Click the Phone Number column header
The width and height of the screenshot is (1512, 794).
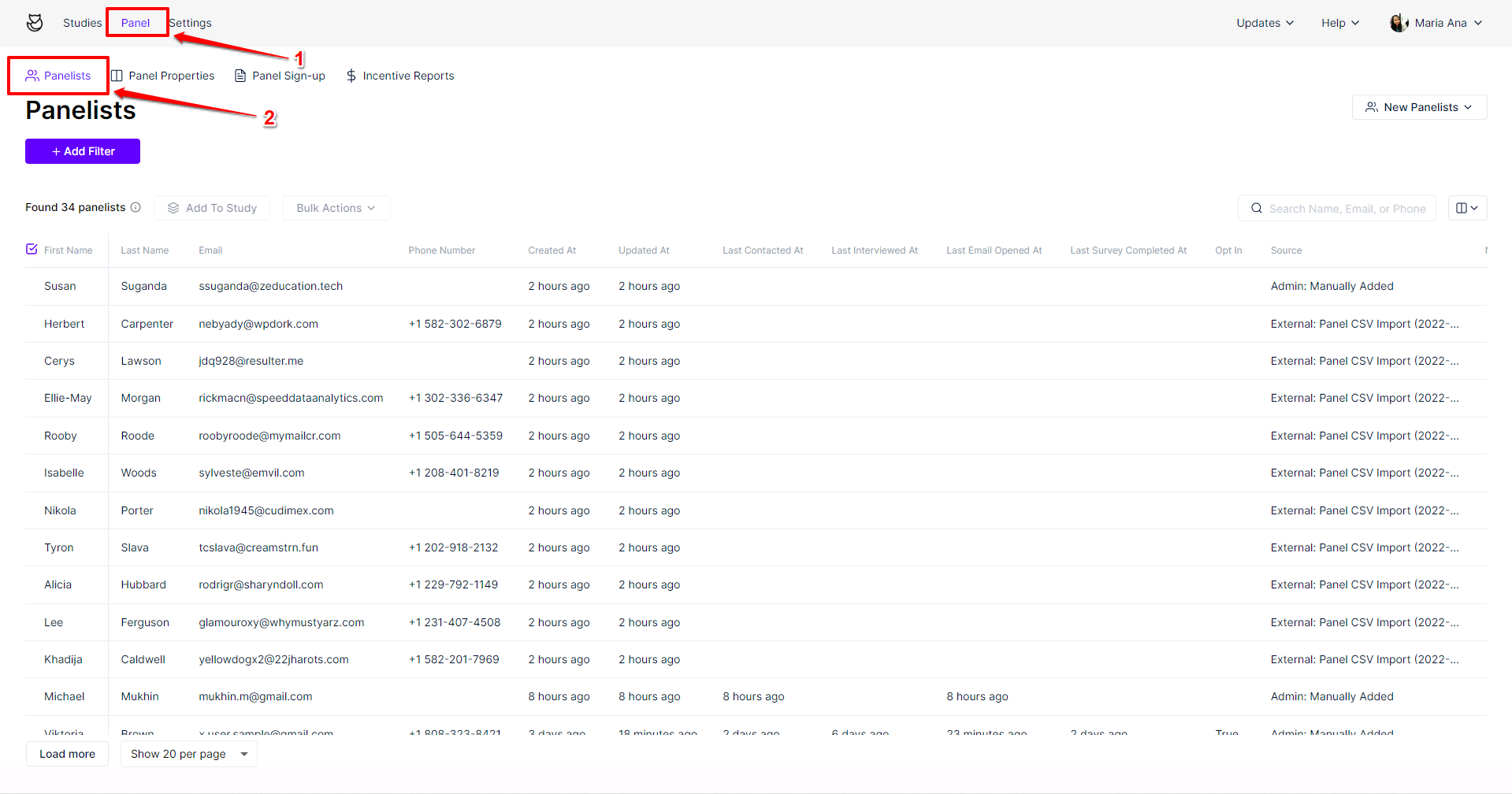442,250
